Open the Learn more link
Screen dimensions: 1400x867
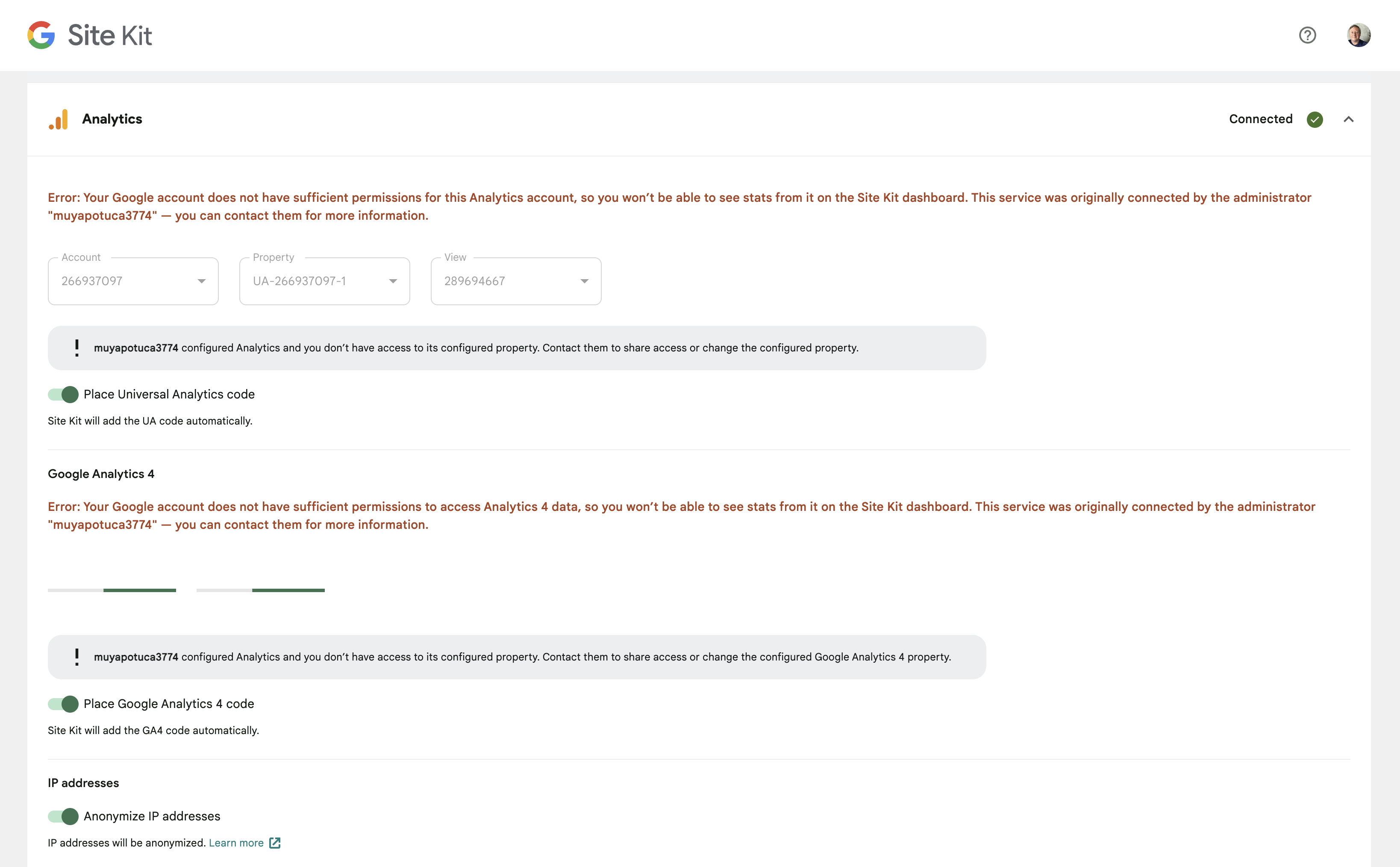[237, 843]
